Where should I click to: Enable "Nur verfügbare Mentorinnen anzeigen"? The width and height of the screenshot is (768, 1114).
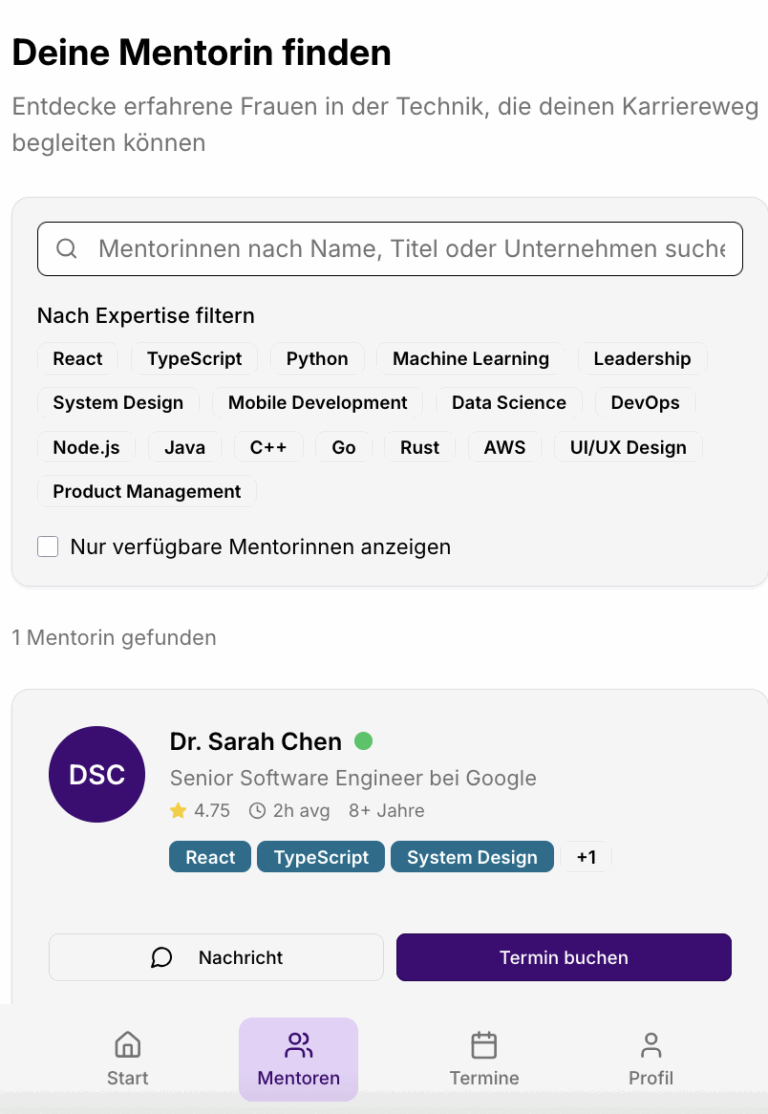pos(47,546)
